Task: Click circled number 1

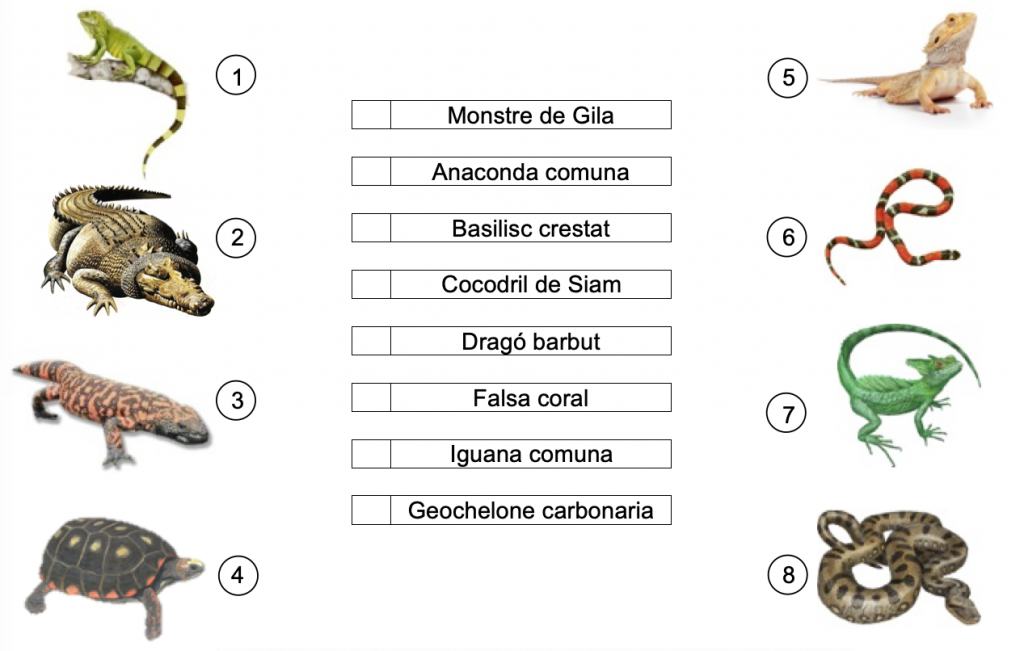Action: click(x=236, y=76)
